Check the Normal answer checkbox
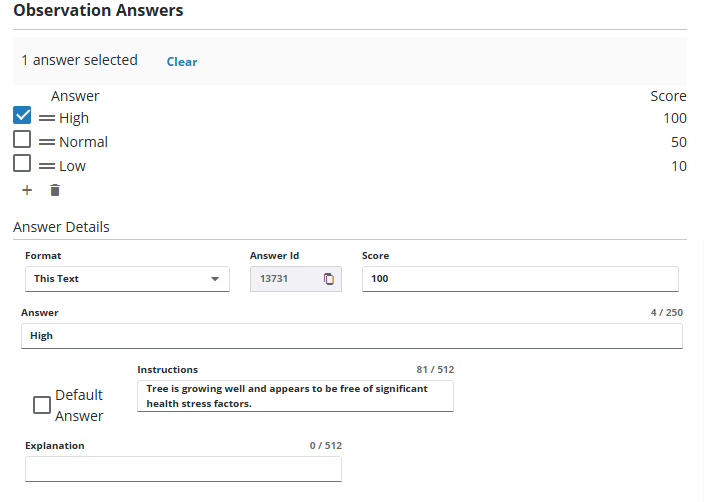 (23, 141)
